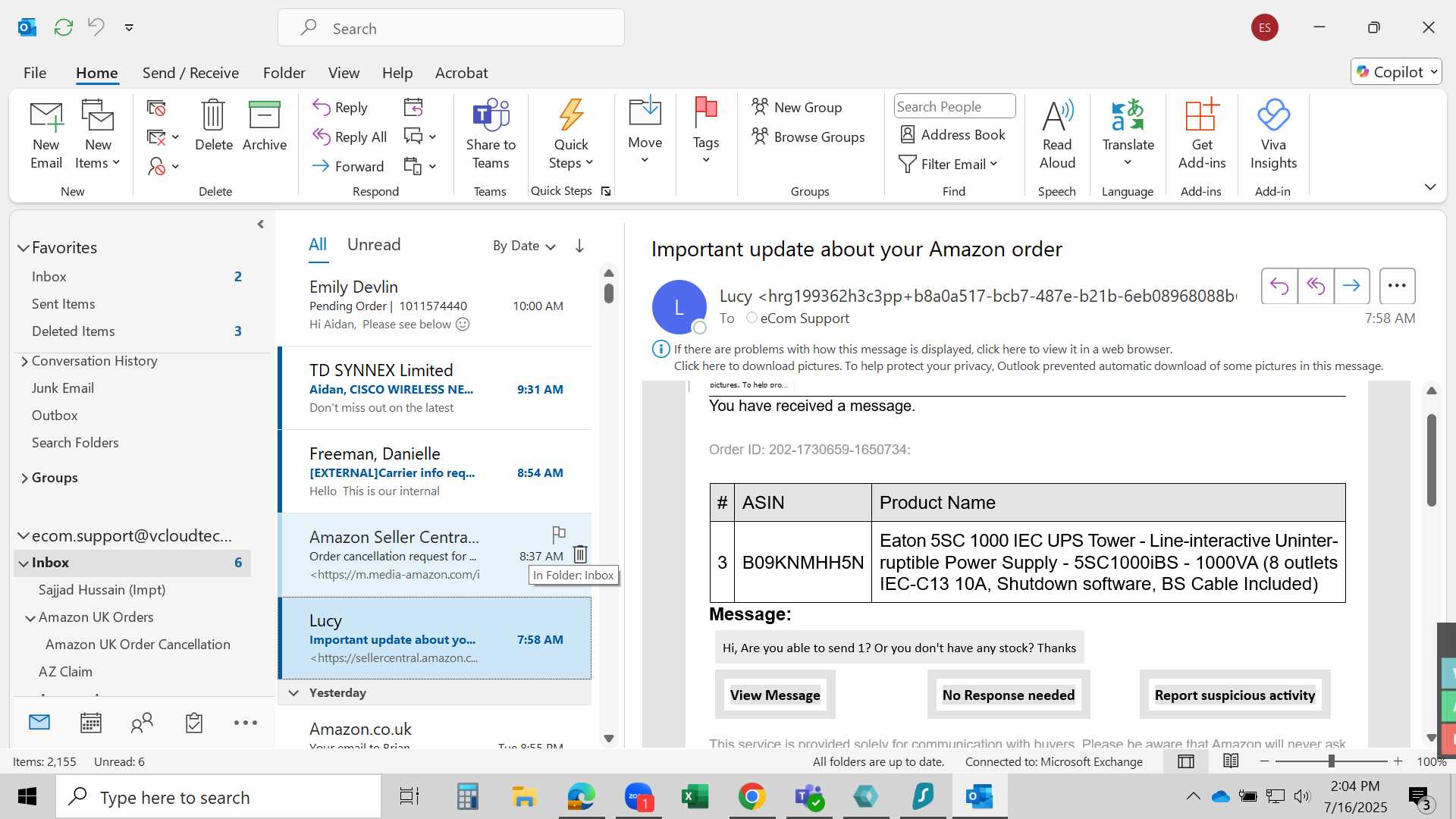Open the TD SYNNEX Limited email

(x=435, y=388)
